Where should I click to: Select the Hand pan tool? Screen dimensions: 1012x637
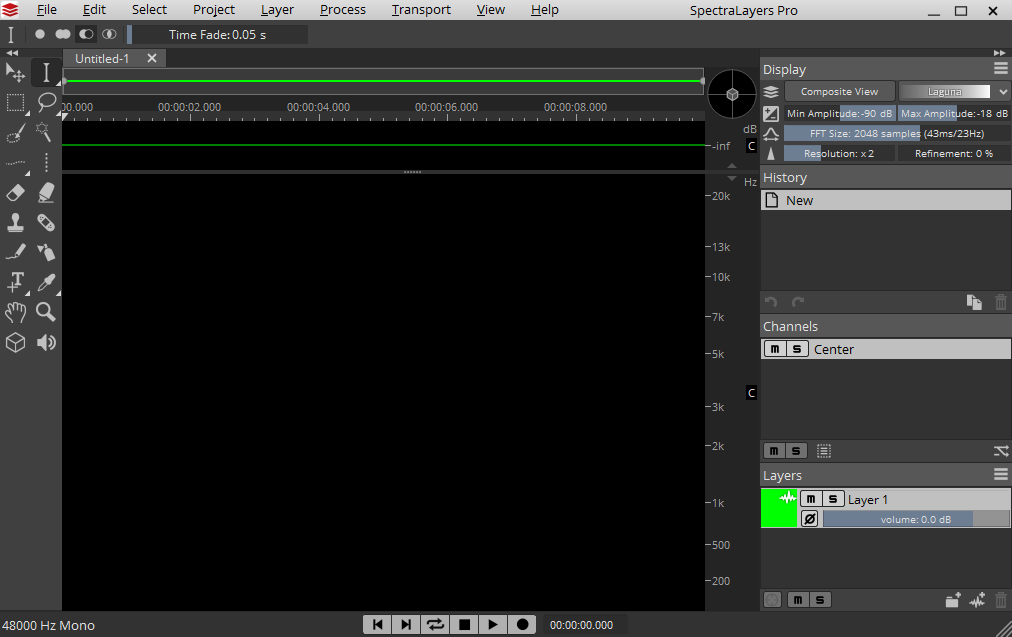[16, 312]
